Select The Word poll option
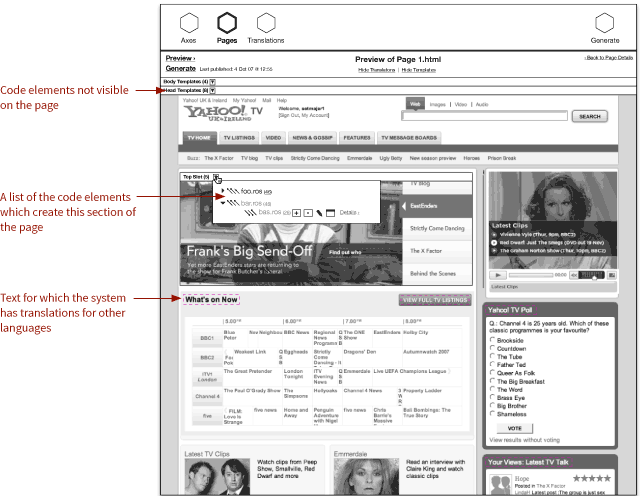 (x=492, y=389)
